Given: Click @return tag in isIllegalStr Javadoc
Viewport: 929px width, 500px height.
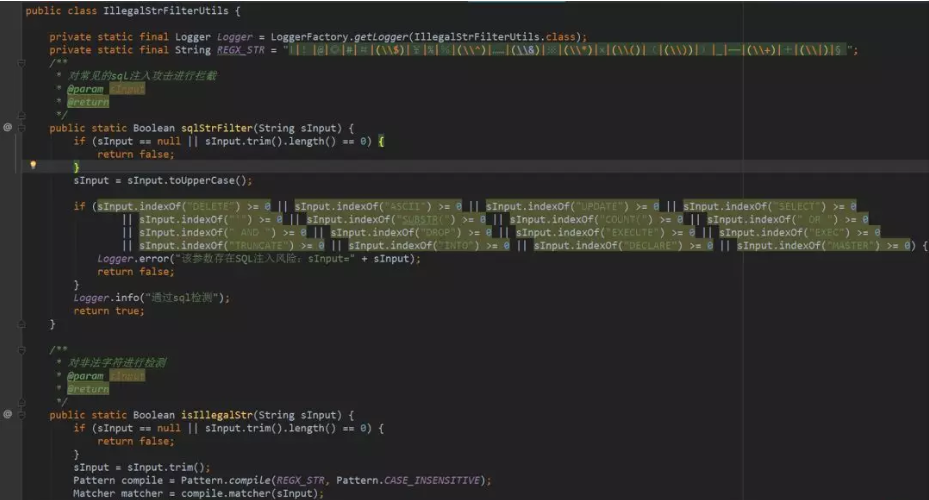Looking at the screenshot, I should tap(88, 389).
